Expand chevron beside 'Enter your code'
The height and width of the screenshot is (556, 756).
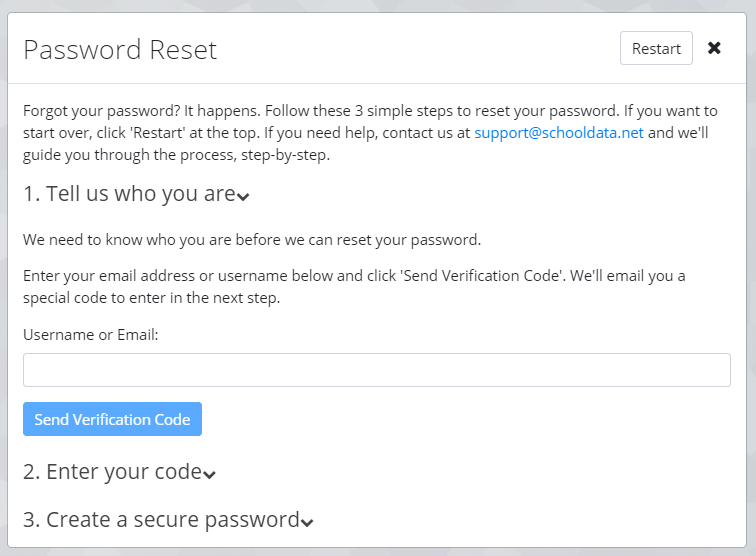(x=209, y=474)
